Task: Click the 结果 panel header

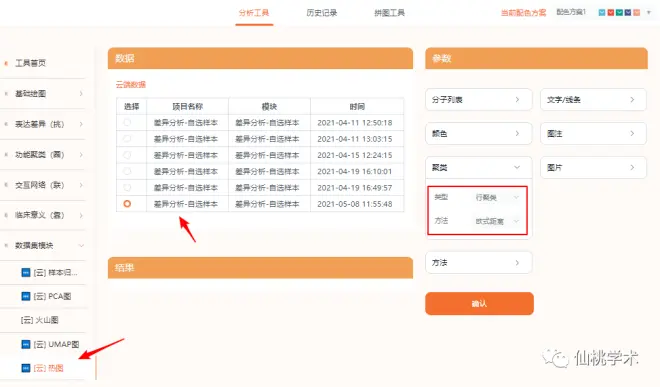Action: pyautogui.click(x=260, y=268)
